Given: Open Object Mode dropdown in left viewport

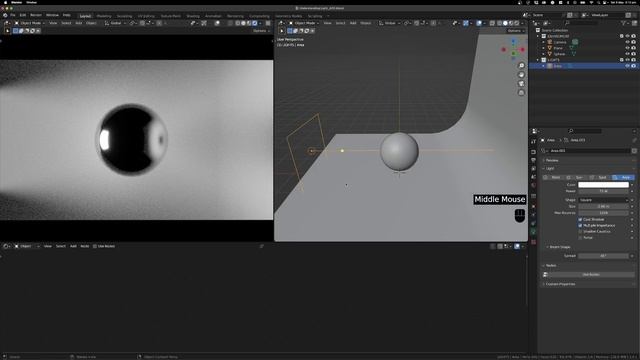Looking at the screenshot, I should tap(30, 23).
